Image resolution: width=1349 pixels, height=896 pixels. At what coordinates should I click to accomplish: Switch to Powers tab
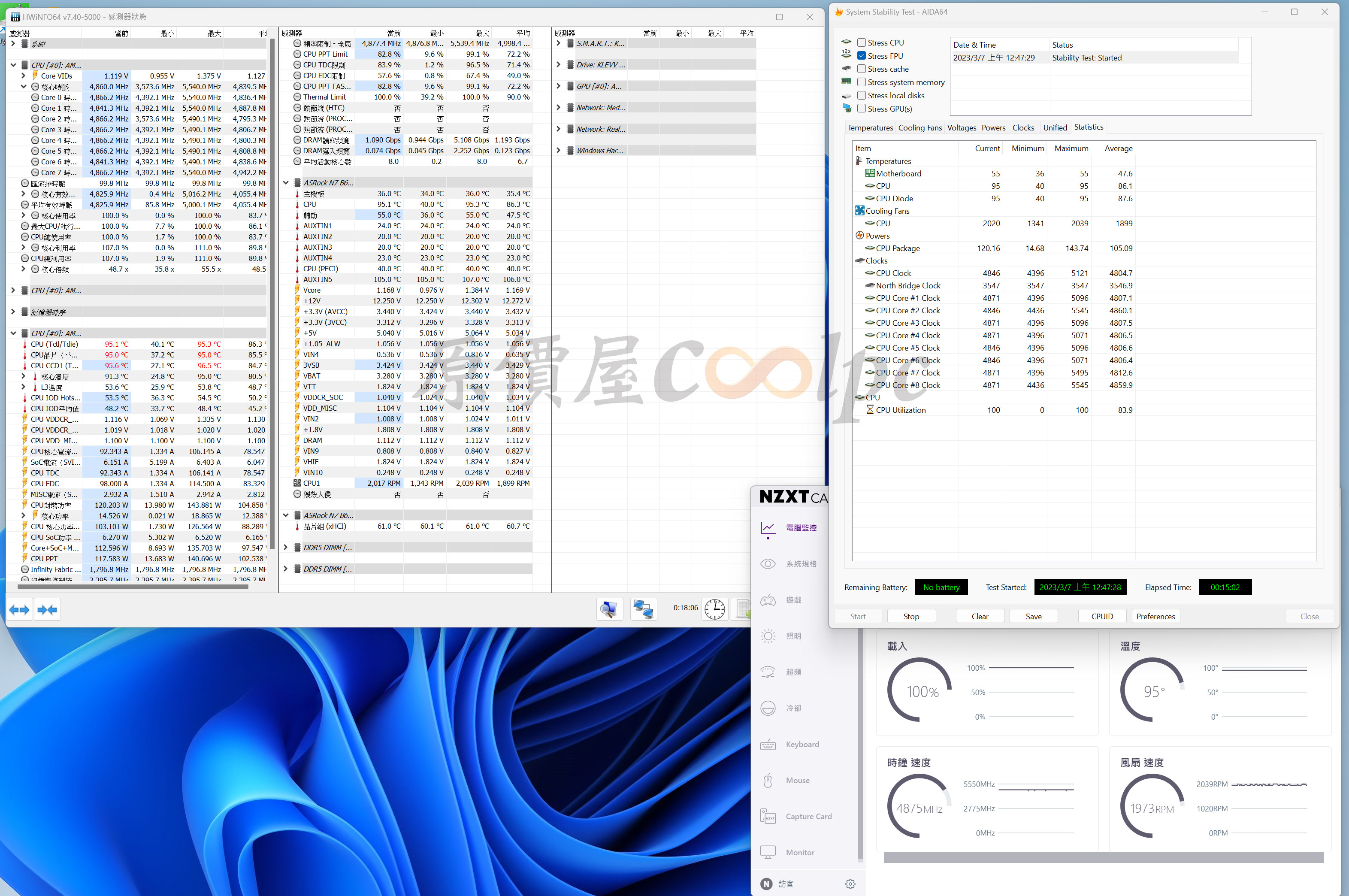(994, 127)
